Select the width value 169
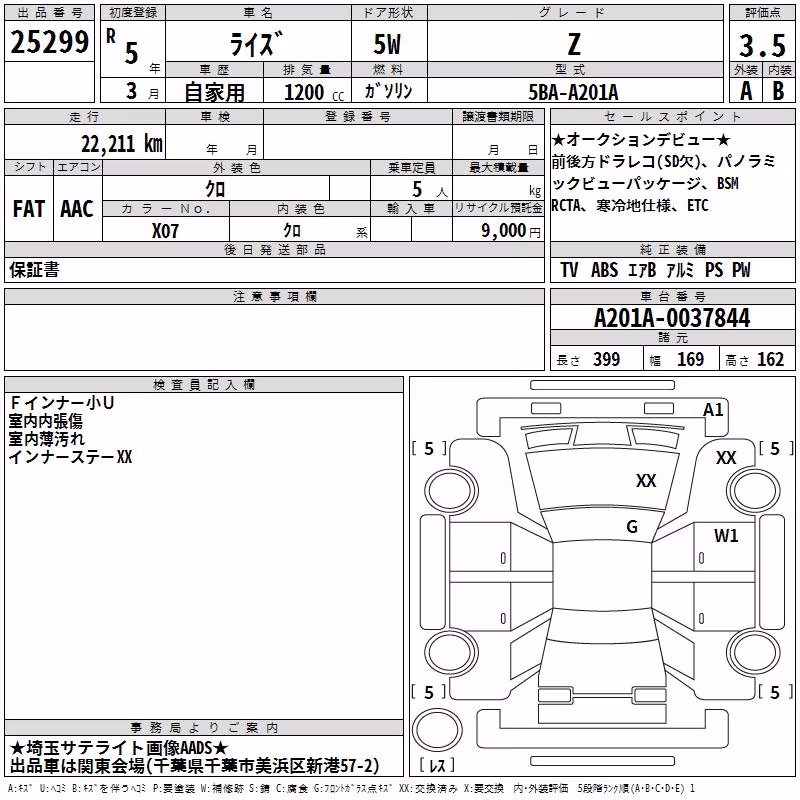The height and width of the screenshot is (800, 800). [x=690, y=359]
